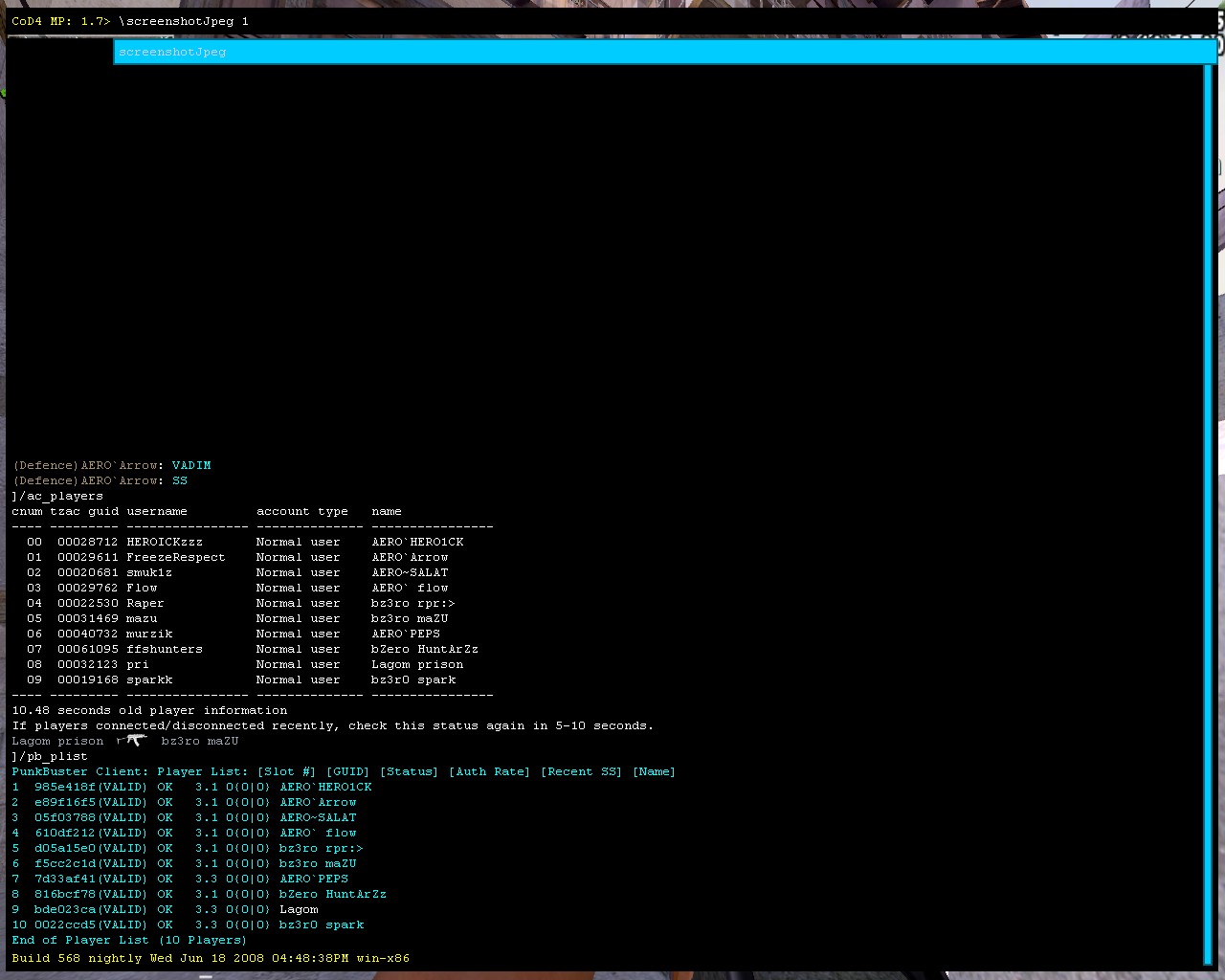The width and height of the screenshot is (1225, 980).
Task: Click the "If players connected/disconnected recently" notice
Action: 333,725
